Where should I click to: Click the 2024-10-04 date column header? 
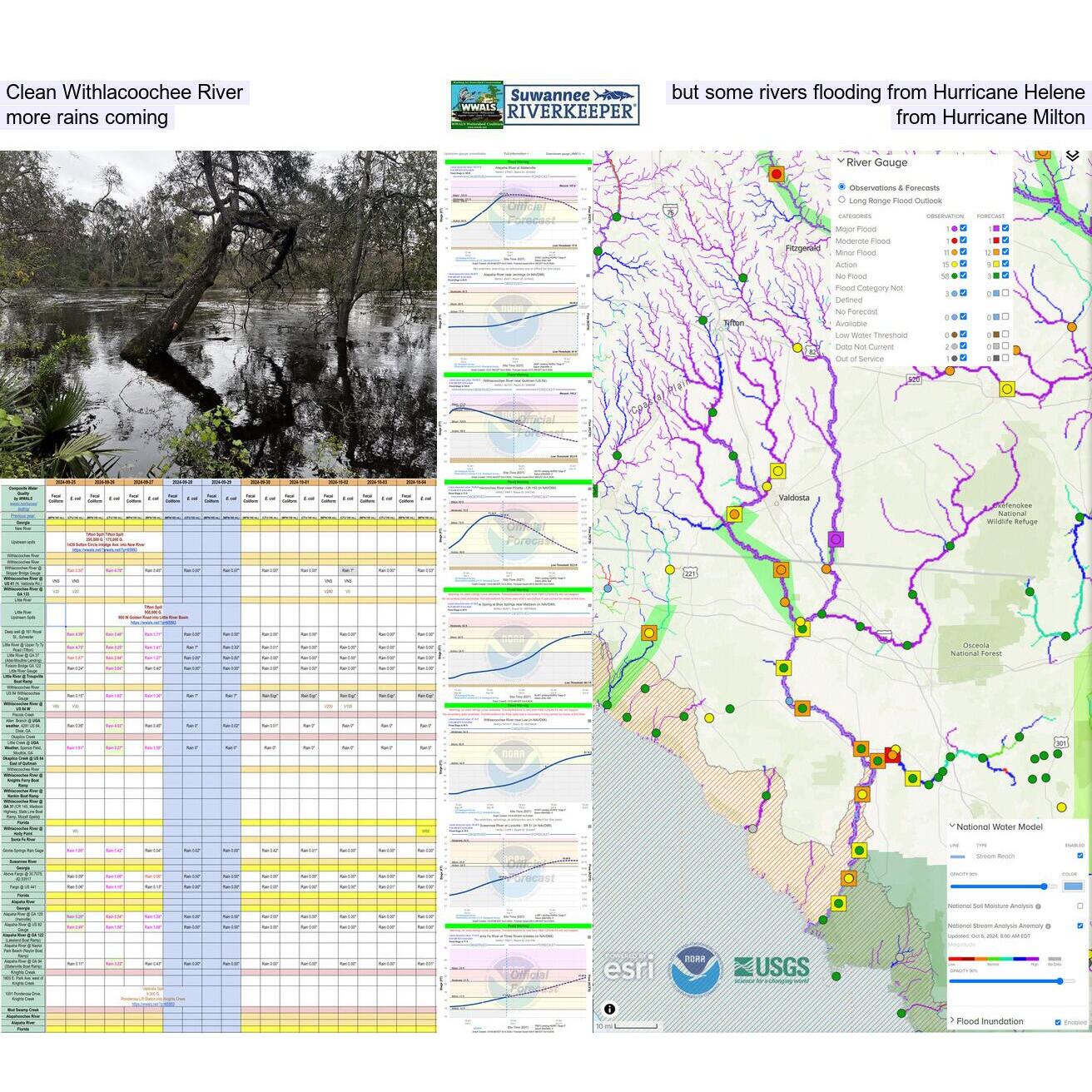(416, 482)
